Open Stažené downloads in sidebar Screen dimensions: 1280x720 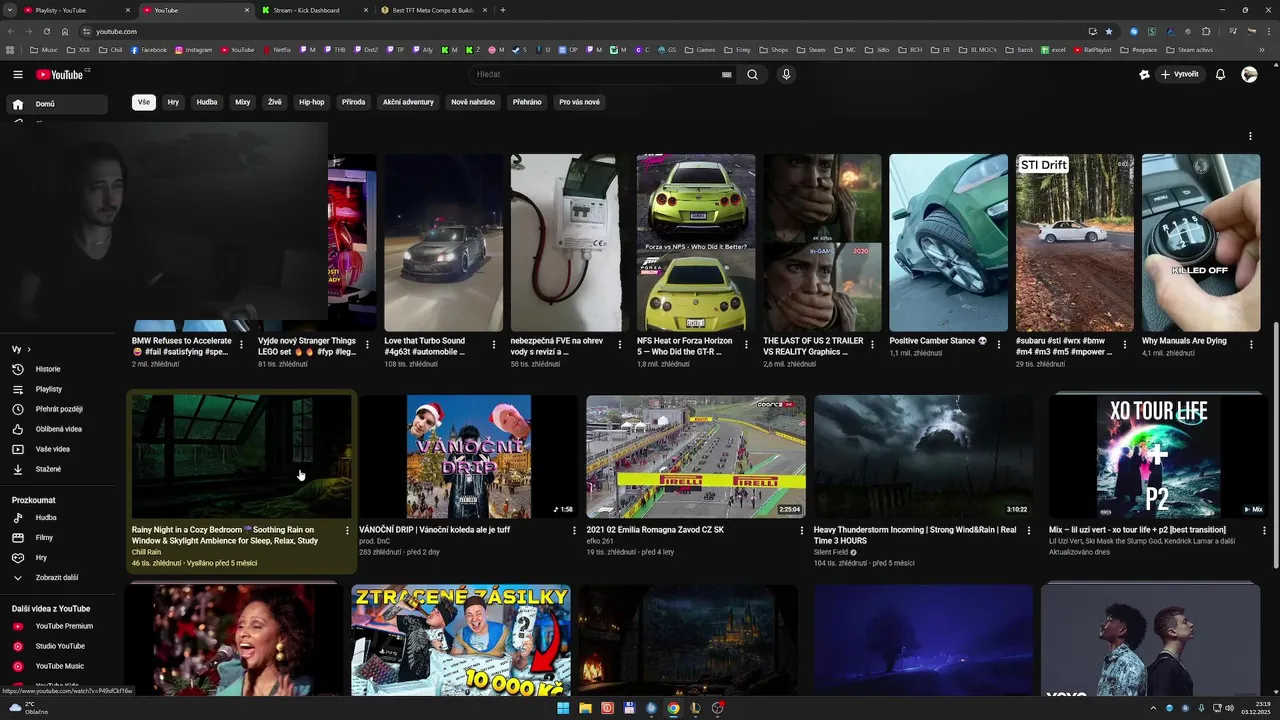pos(56,469)
